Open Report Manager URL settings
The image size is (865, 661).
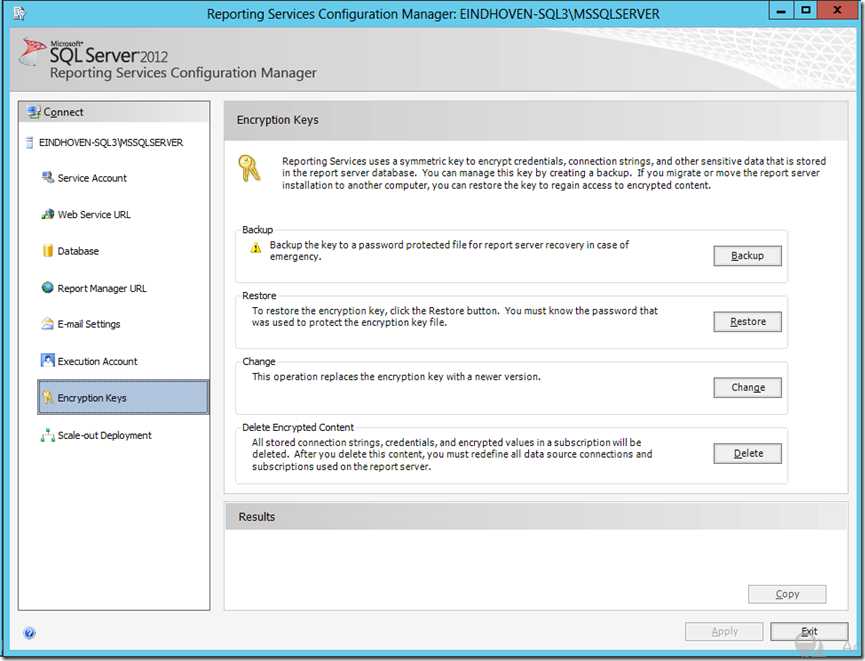coord(102,288)
